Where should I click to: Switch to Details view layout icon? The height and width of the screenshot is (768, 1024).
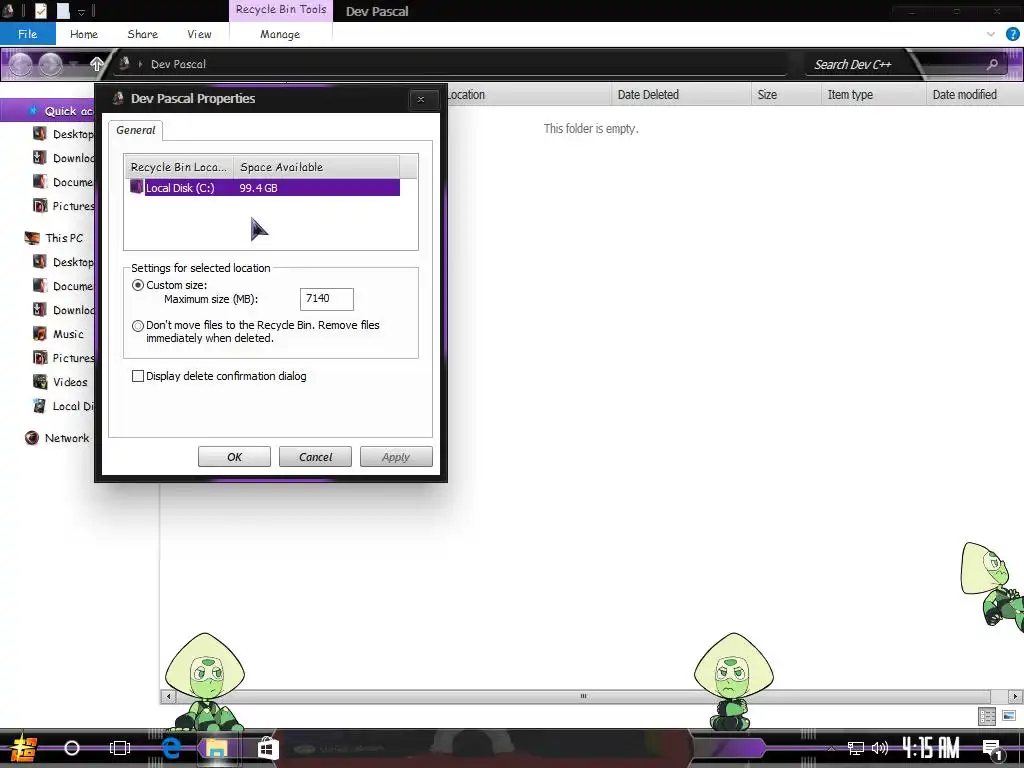coord(987,716)
